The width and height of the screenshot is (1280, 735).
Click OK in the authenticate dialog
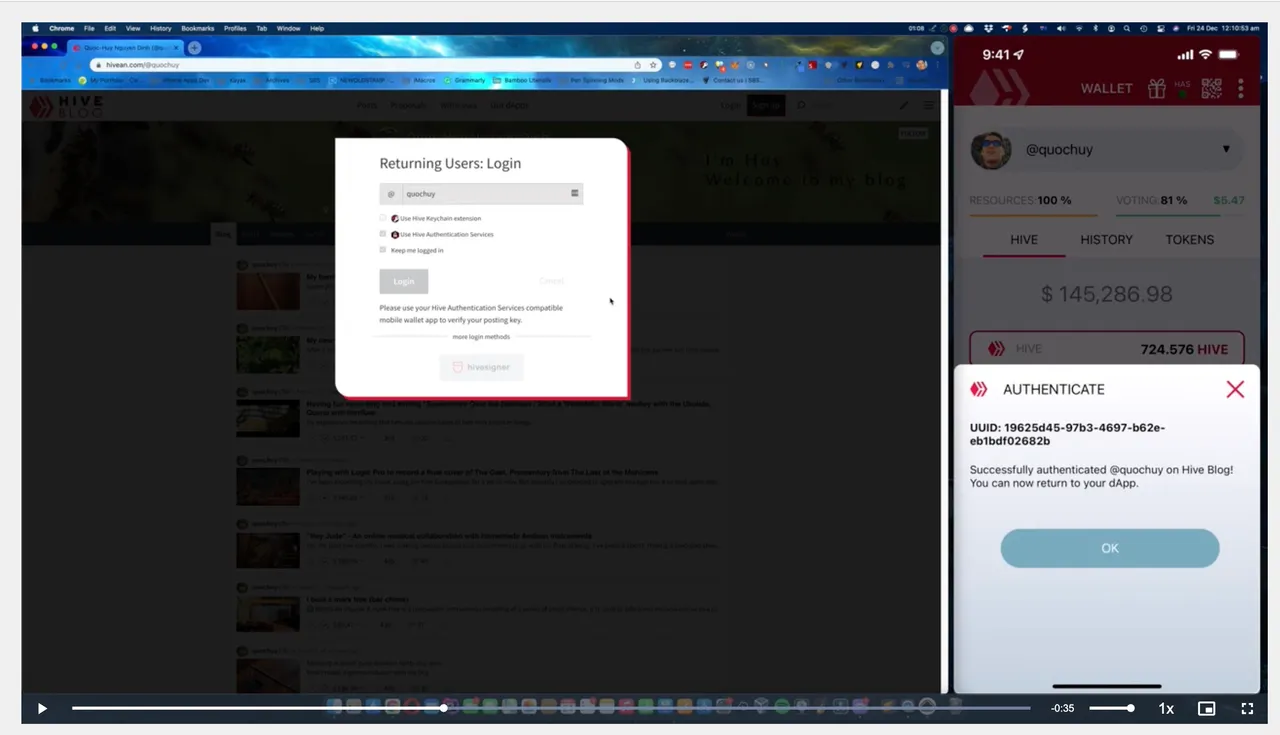pos(1110,548)
